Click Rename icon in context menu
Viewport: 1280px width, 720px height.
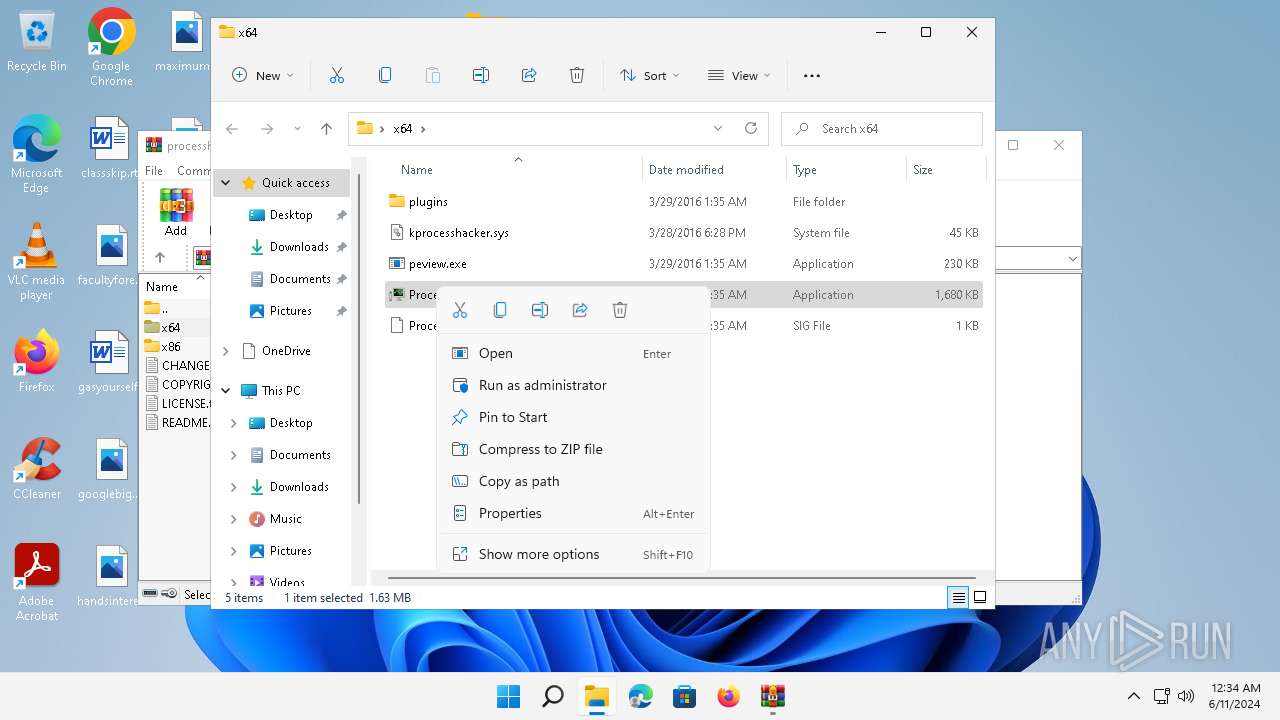pyautogui.click(x=540, y=310)
